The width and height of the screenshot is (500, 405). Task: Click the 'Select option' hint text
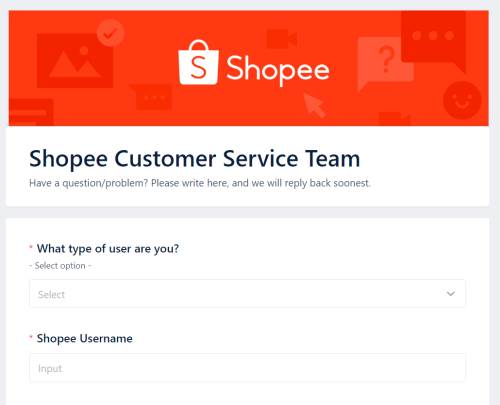tap(60, 266)
